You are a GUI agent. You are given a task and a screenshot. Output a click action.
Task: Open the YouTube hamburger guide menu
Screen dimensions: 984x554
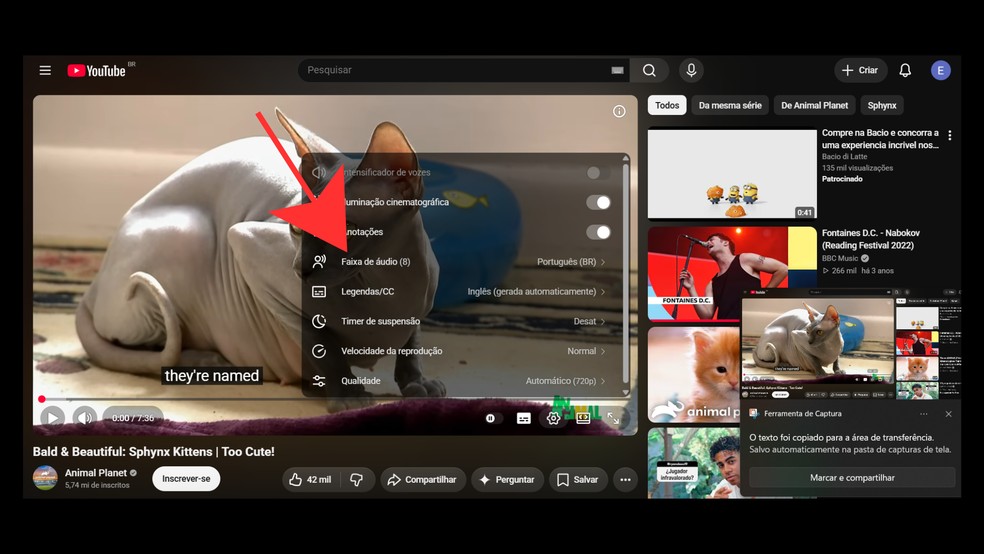click(x=45, y=70)
